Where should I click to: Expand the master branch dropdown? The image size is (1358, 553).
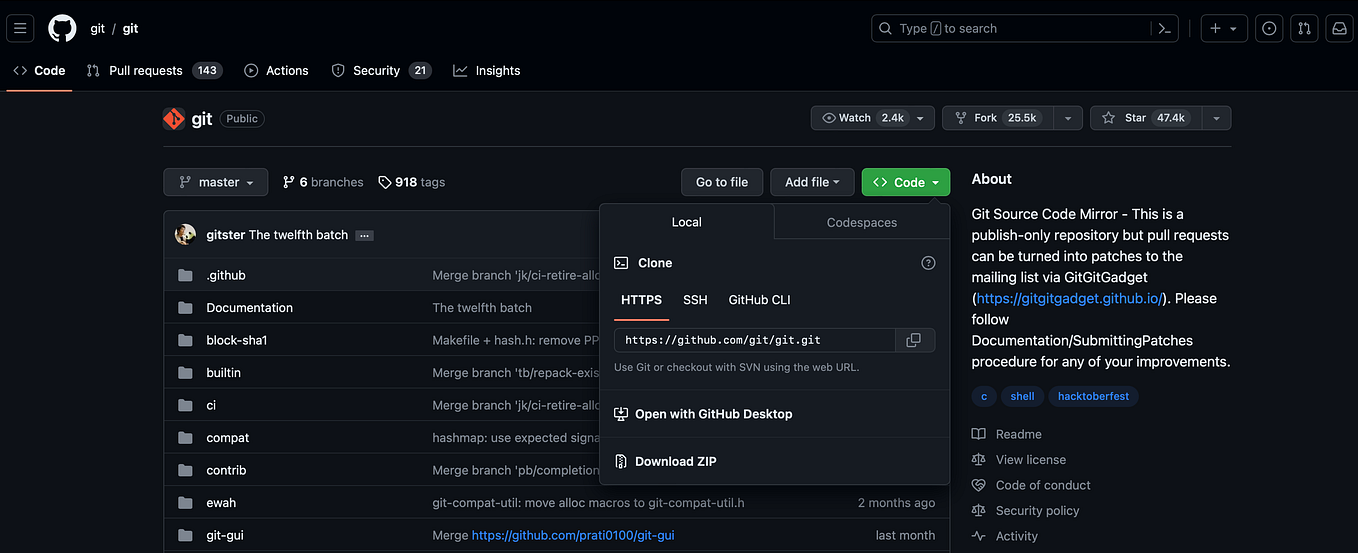click(x=216, y=182)
